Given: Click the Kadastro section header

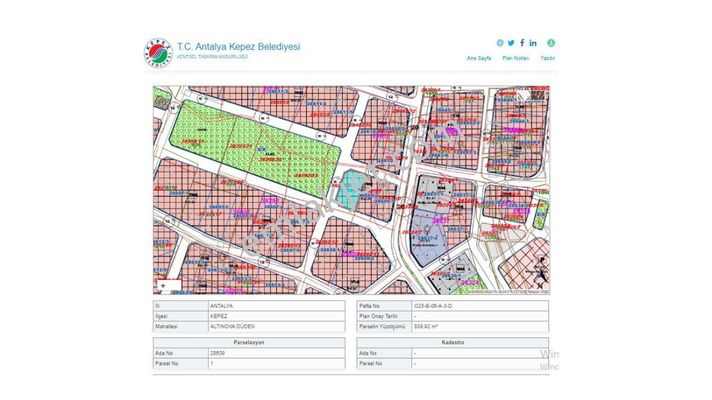Looking at the screenshot, I should [x=453, y=342].
